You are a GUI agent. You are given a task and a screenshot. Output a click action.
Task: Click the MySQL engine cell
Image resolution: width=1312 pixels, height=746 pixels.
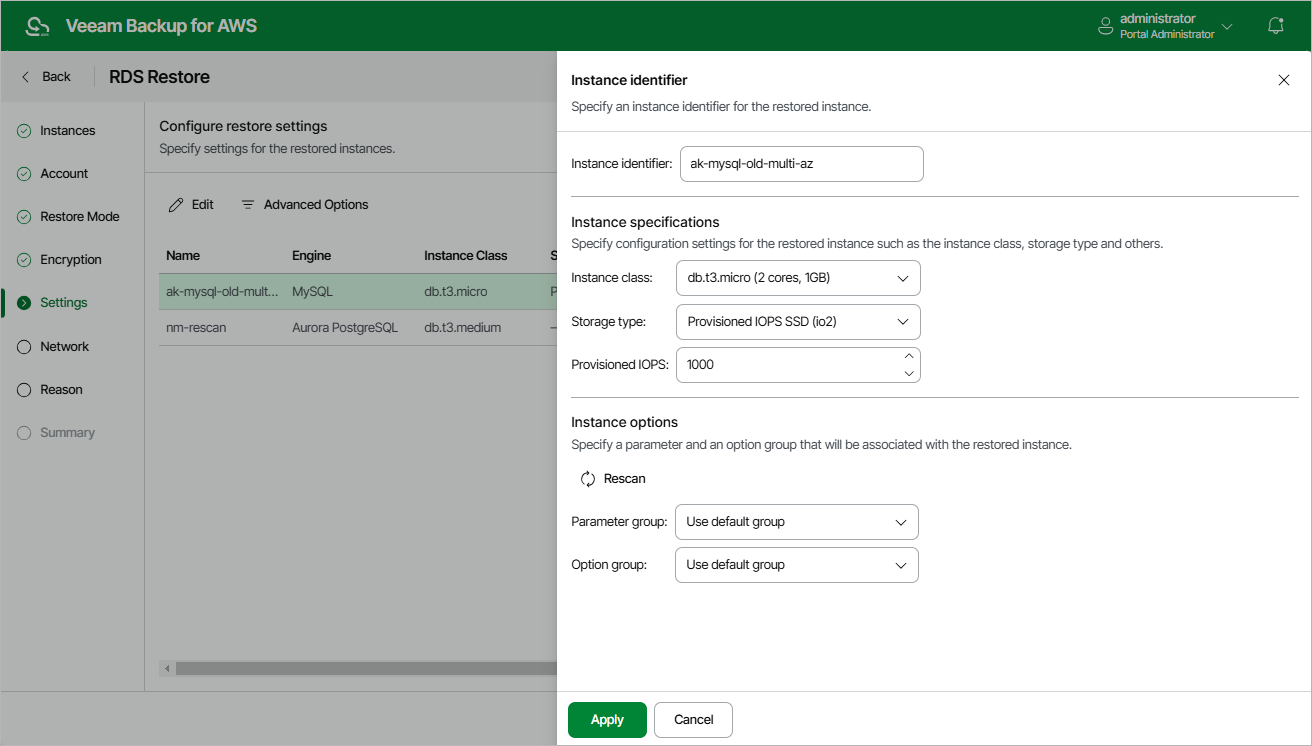coord(310,292)
